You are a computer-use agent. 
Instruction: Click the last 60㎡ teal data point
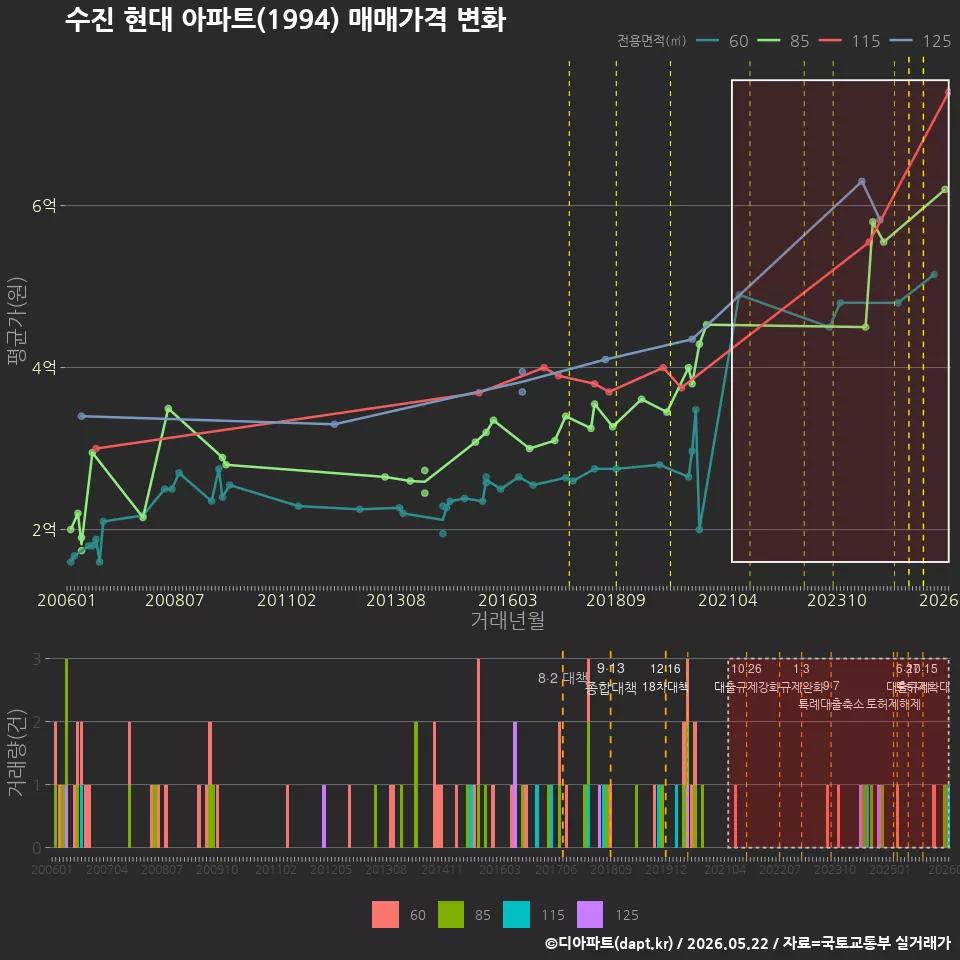pos(934,275)
